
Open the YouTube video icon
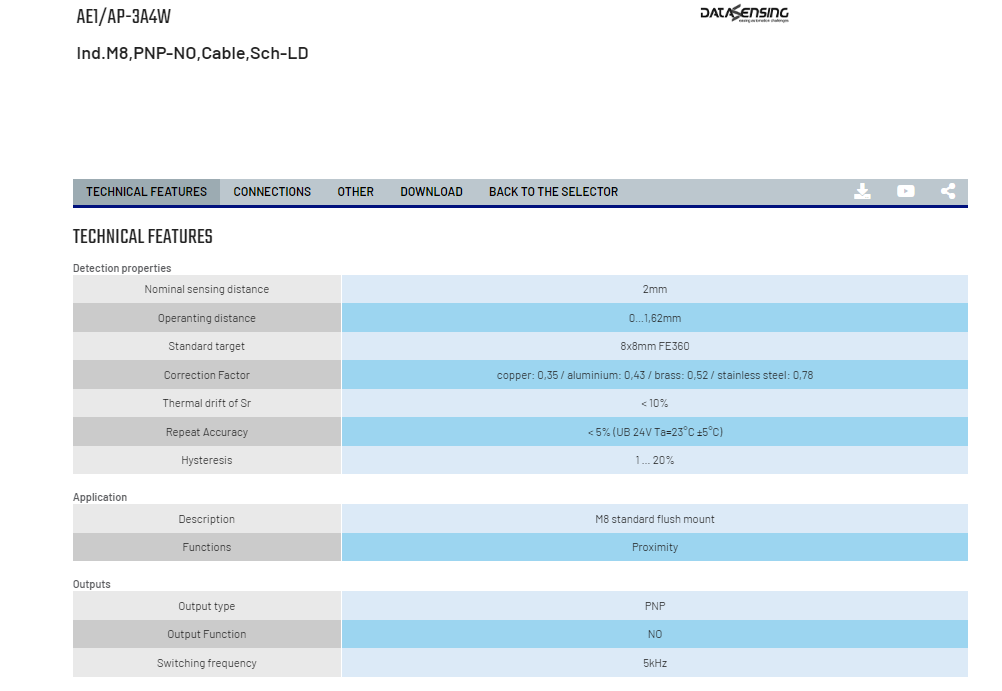click(x=906, y=191)
